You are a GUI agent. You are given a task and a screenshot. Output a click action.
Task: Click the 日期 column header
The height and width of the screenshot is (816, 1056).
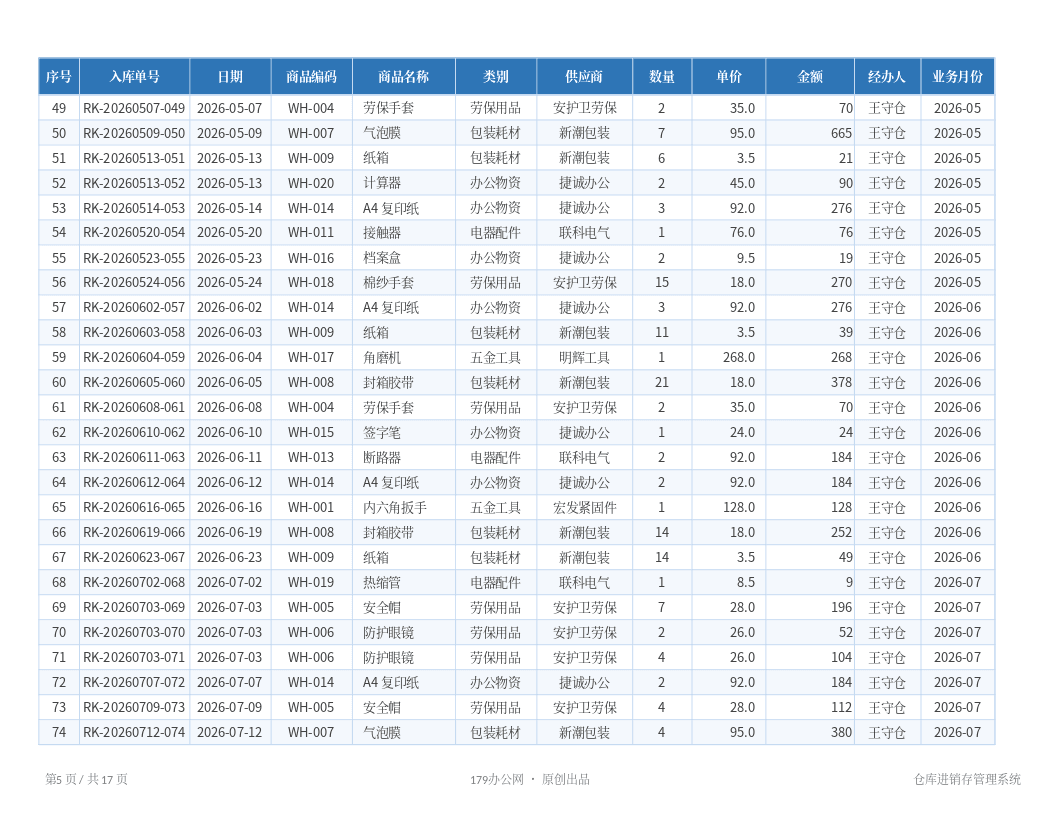pos(230,77)
